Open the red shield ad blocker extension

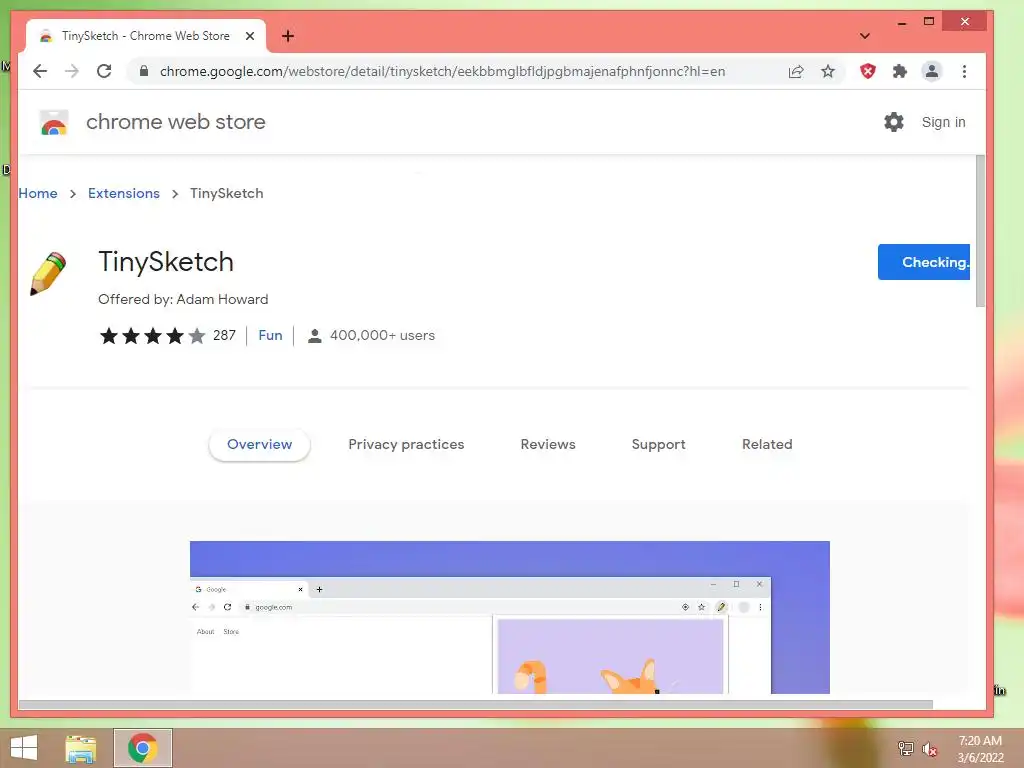pos(867,71)
